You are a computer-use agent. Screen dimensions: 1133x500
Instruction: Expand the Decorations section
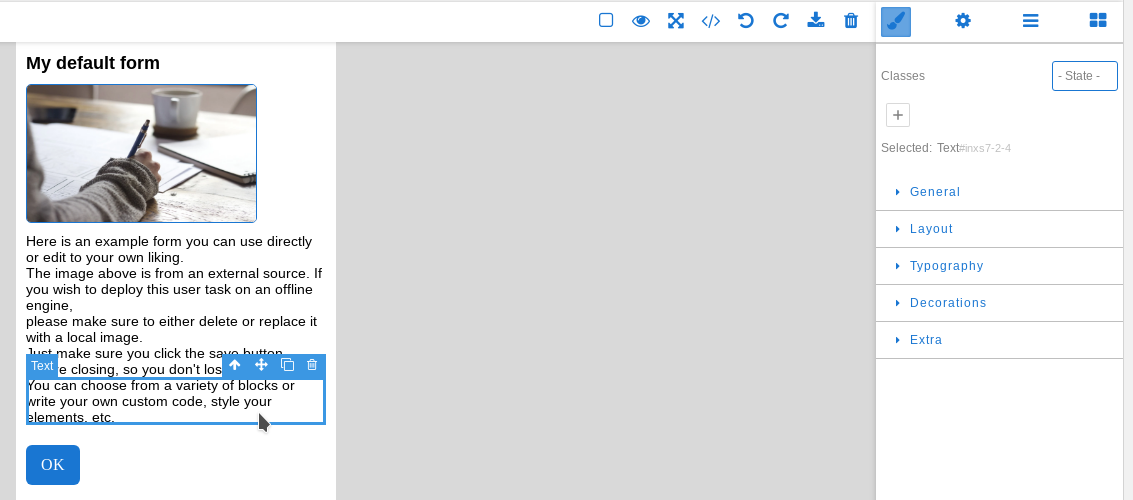tap(947, 303)
